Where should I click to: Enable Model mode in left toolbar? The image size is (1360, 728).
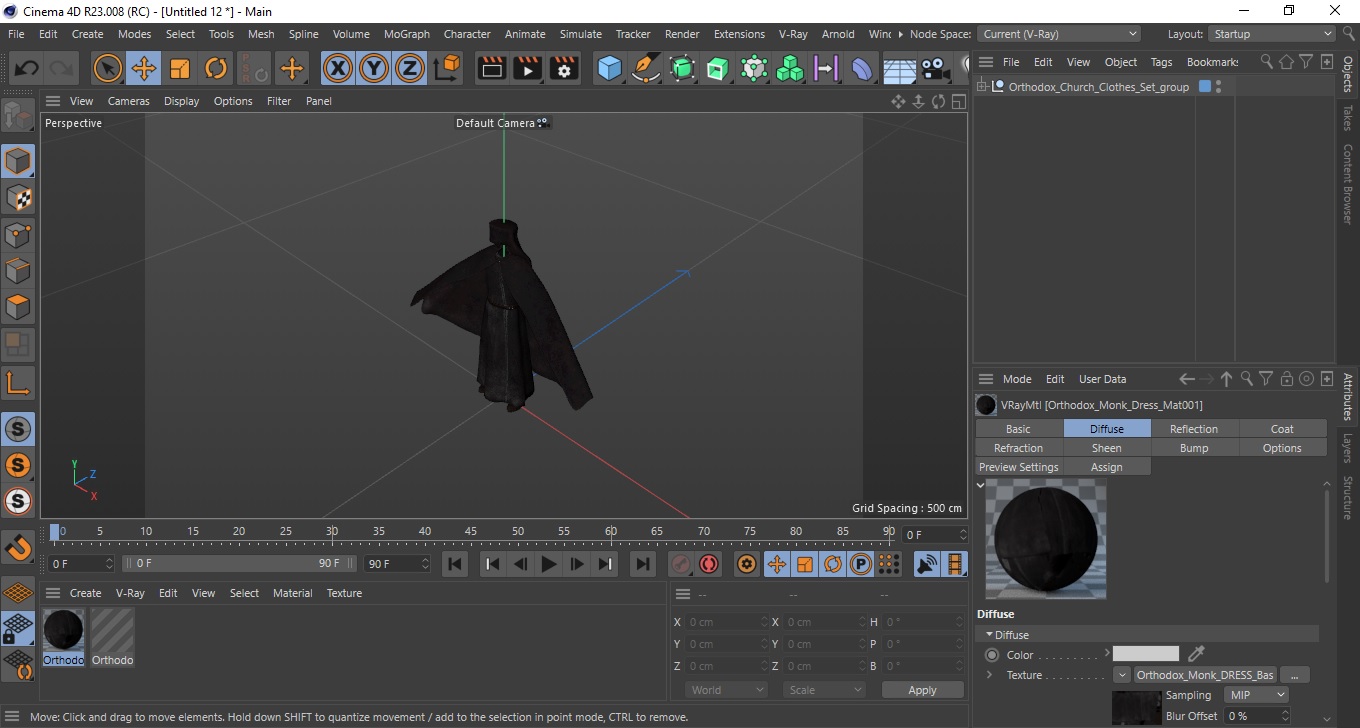[x=18, y=161]
